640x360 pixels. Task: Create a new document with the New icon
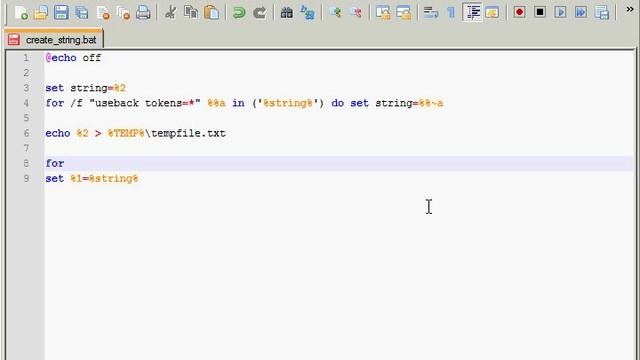[21, 13]
